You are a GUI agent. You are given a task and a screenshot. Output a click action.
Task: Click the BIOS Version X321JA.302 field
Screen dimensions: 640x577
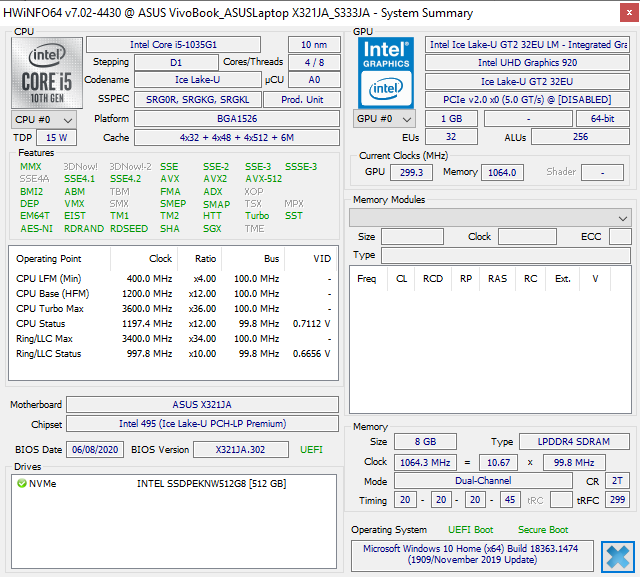pyautogui.click(x=239, y=449)
